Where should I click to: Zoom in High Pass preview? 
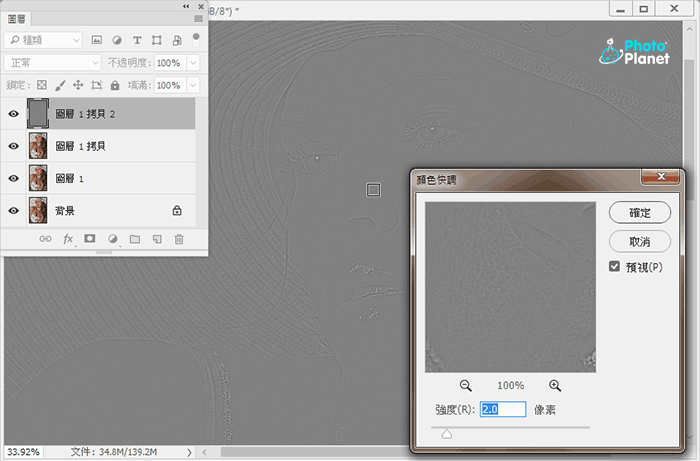pos(555,386)
